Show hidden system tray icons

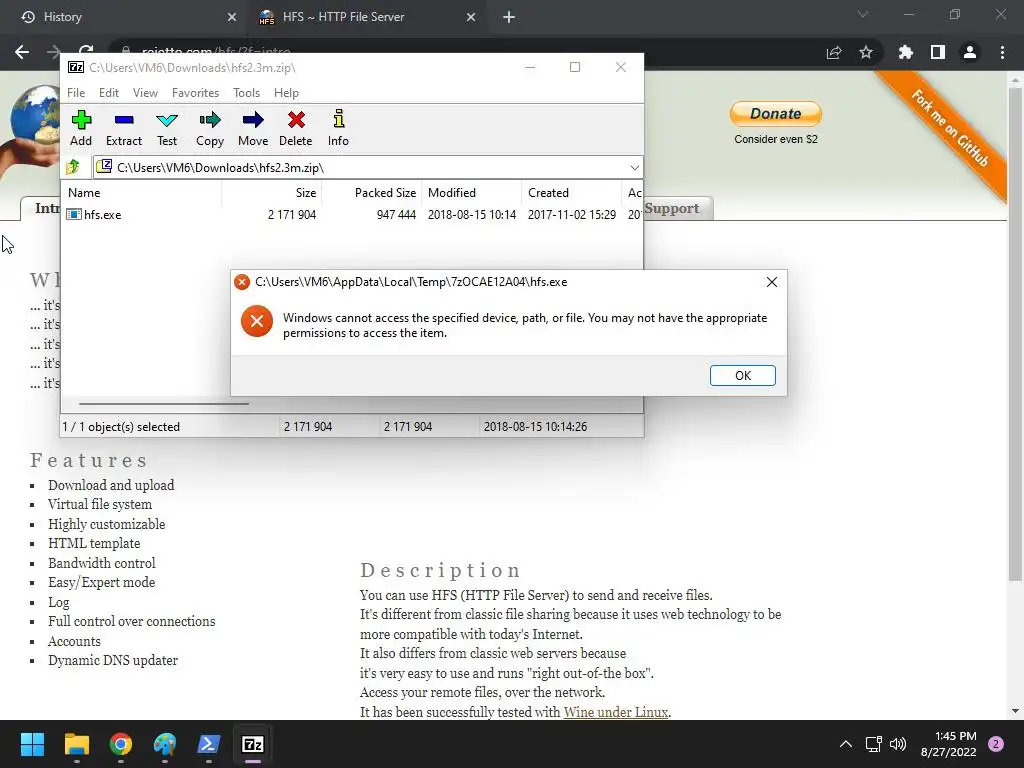click(846, 744)
